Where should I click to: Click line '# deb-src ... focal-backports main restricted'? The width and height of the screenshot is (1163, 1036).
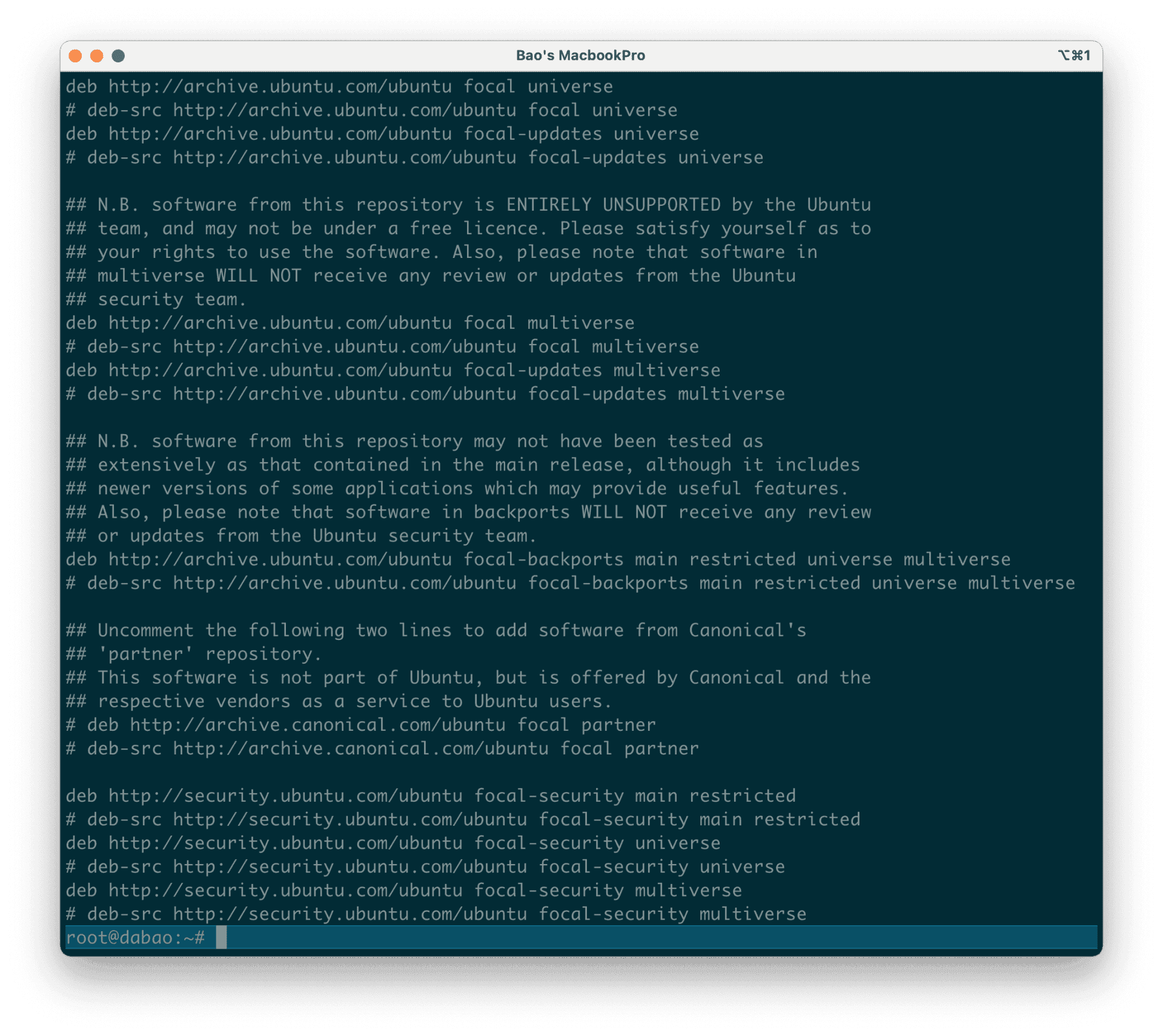click(570, 582)
